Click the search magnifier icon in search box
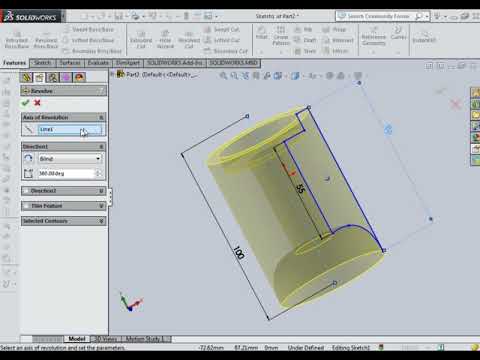This screenshot has height=360, width=480. 418,16
